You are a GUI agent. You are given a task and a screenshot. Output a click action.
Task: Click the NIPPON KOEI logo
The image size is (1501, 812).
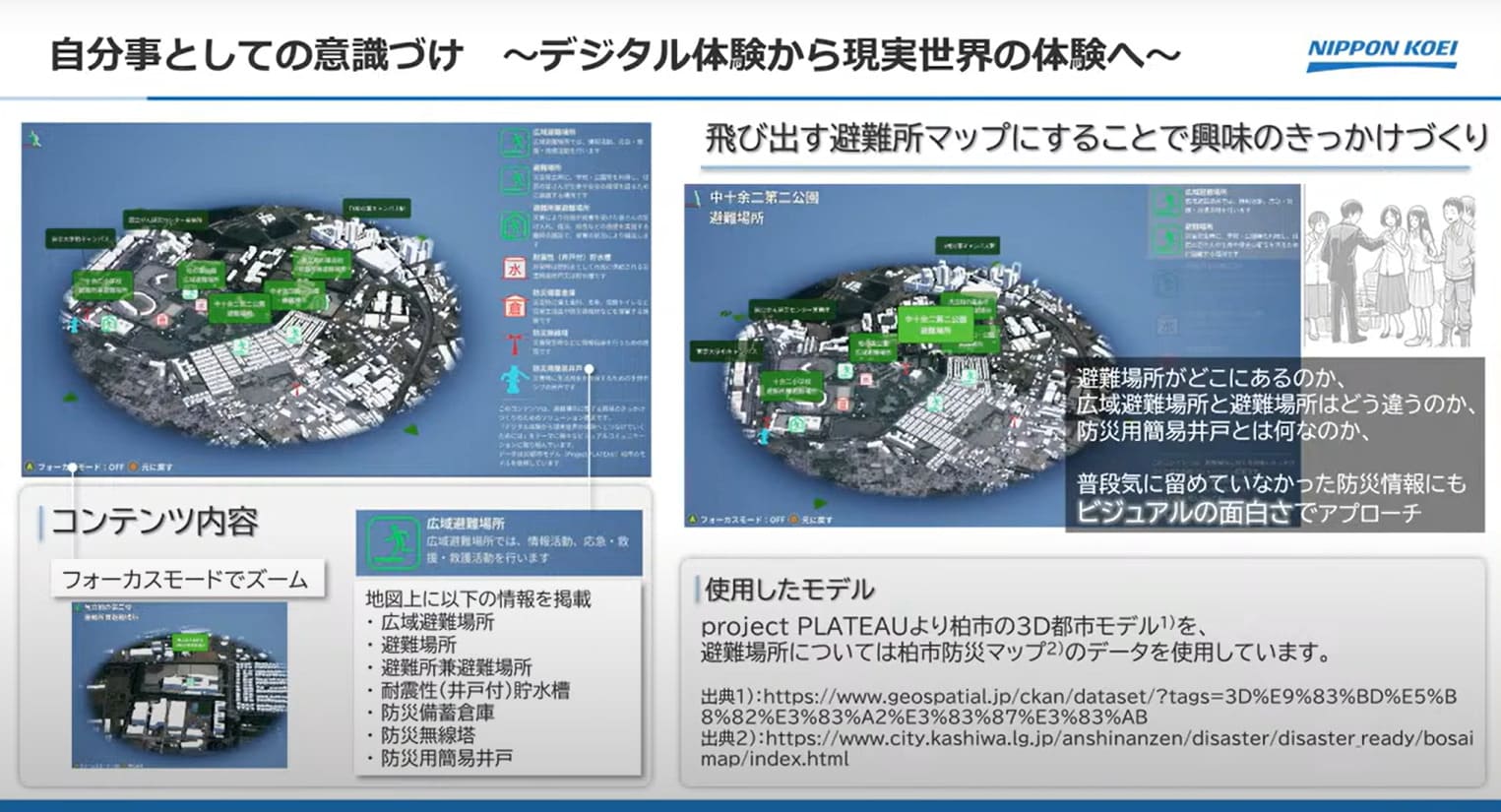[1381, 54]
